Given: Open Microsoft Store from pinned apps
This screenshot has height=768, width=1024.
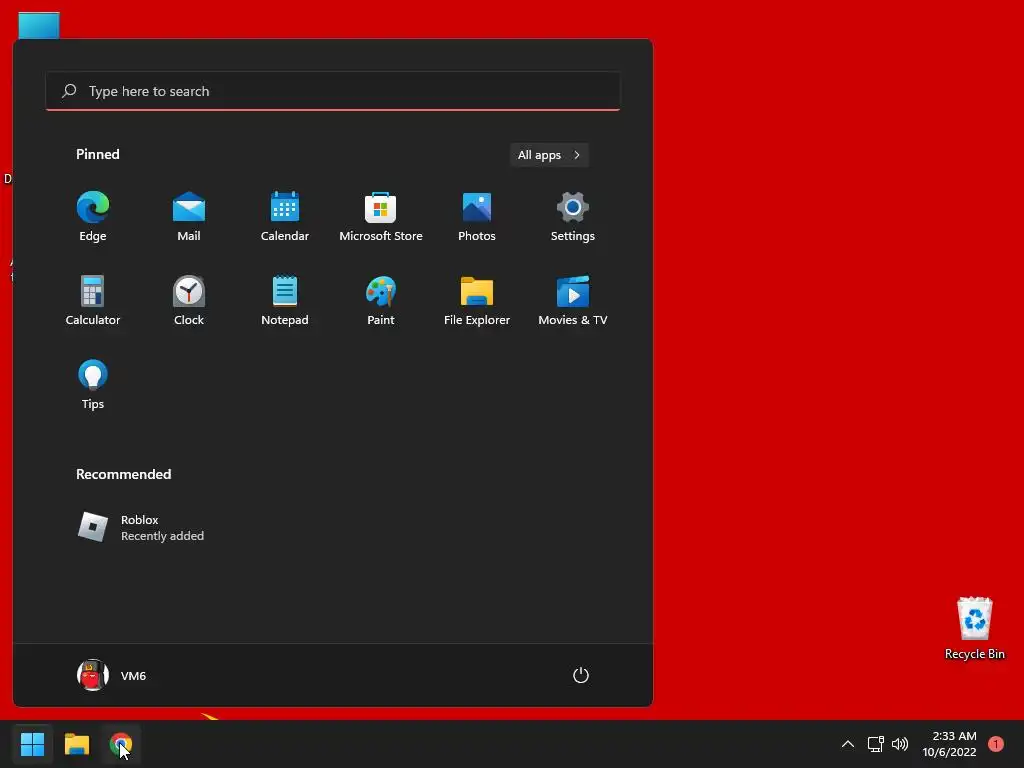Looking at the screenshot, I should (x=381, y=217).
